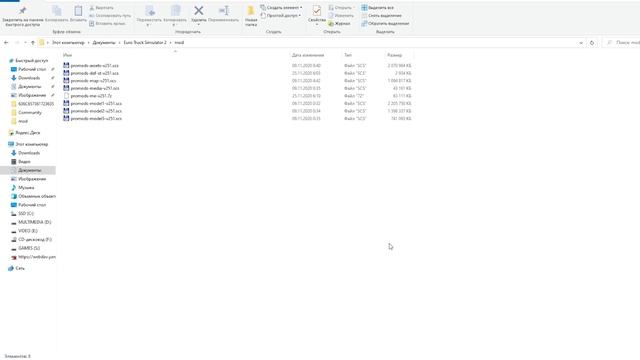Select Этот компьютер in the navigation pane
This screenshot has width=640, height=360.
[31, 144]
